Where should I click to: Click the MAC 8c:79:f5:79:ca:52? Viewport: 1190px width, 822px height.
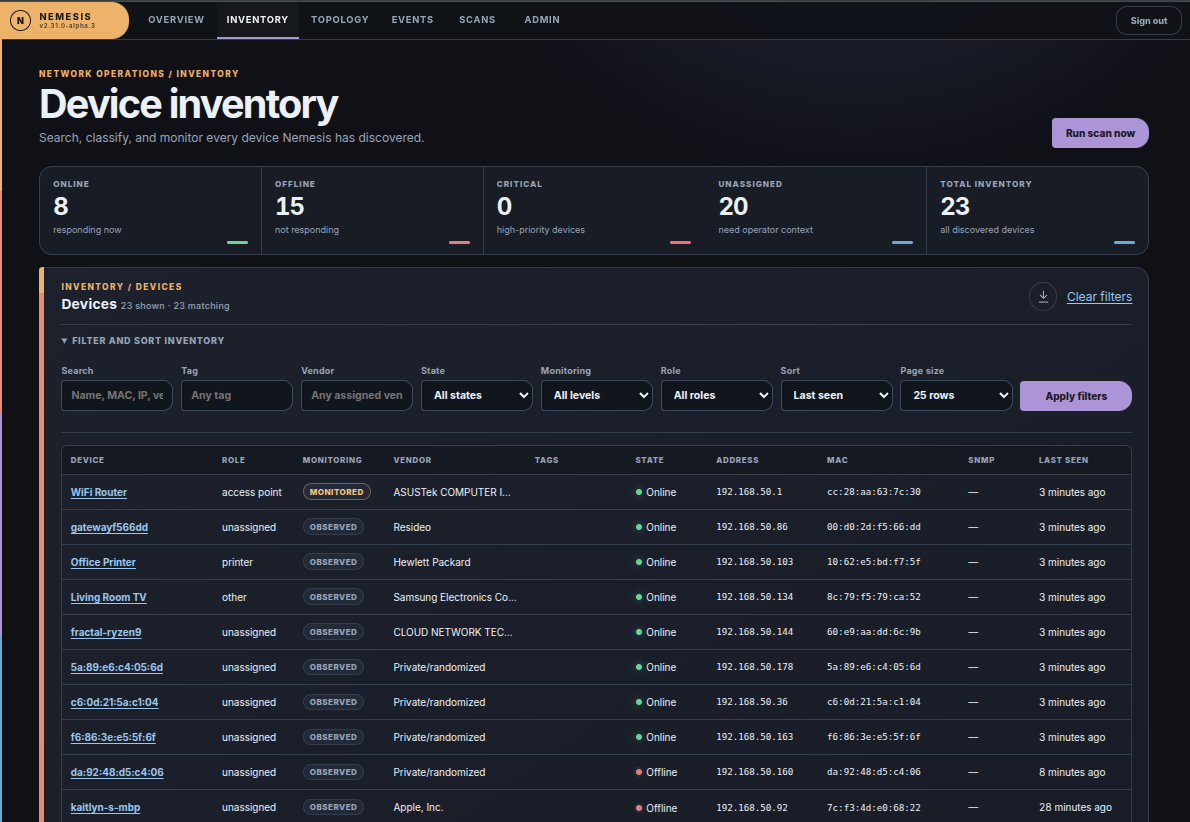[x=874, y=597]
